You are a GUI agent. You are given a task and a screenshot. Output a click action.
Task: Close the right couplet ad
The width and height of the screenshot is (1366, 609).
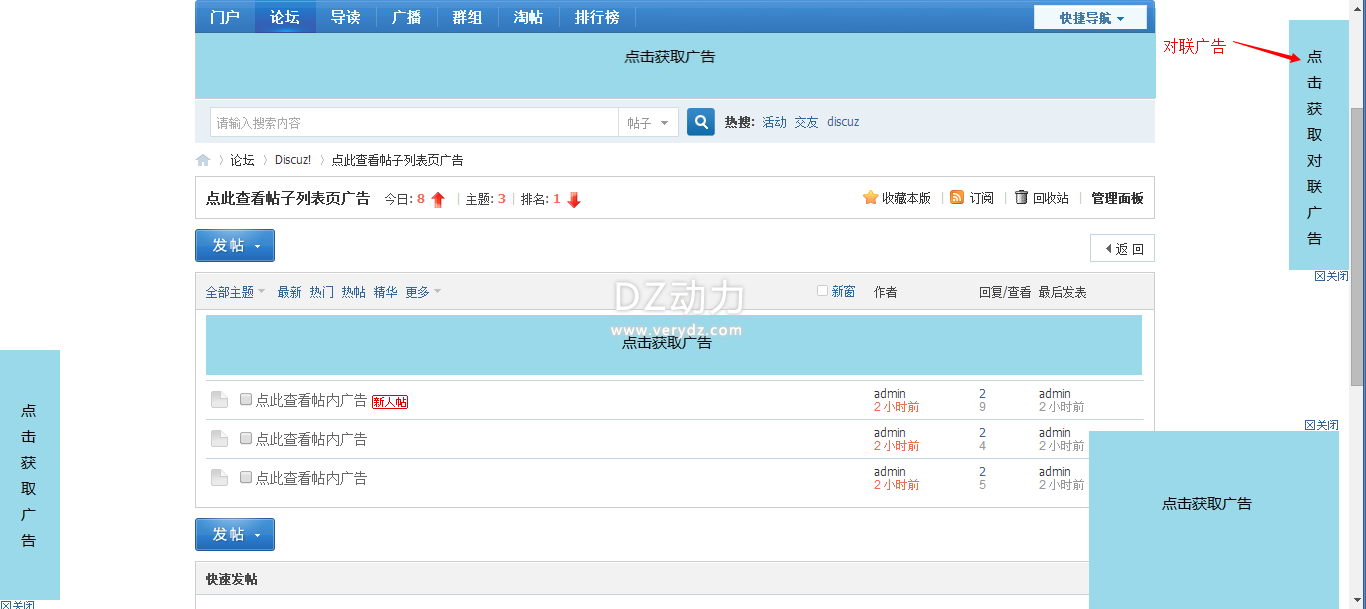(x=1331, y=276)
